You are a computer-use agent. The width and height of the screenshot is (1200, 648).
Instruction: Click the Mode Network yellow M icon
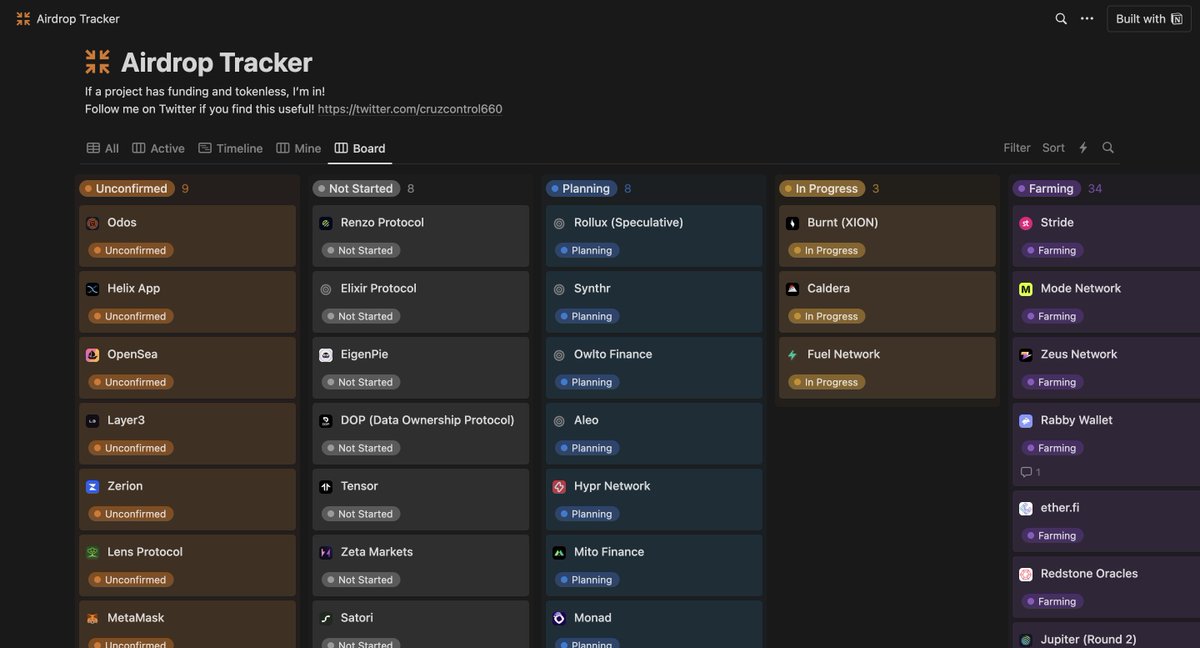point(1026,289)
